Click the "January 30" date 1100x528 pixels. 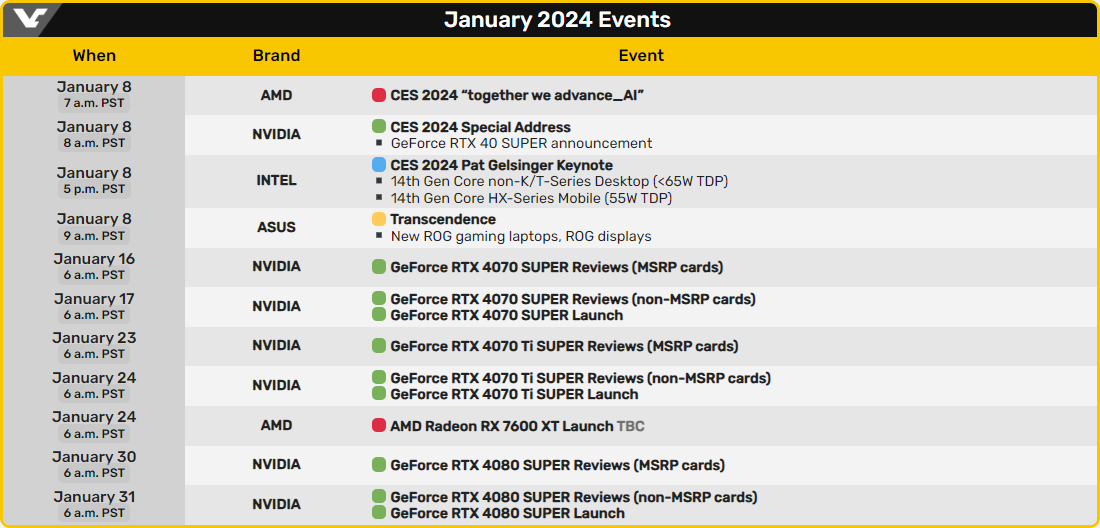(94, 457)
